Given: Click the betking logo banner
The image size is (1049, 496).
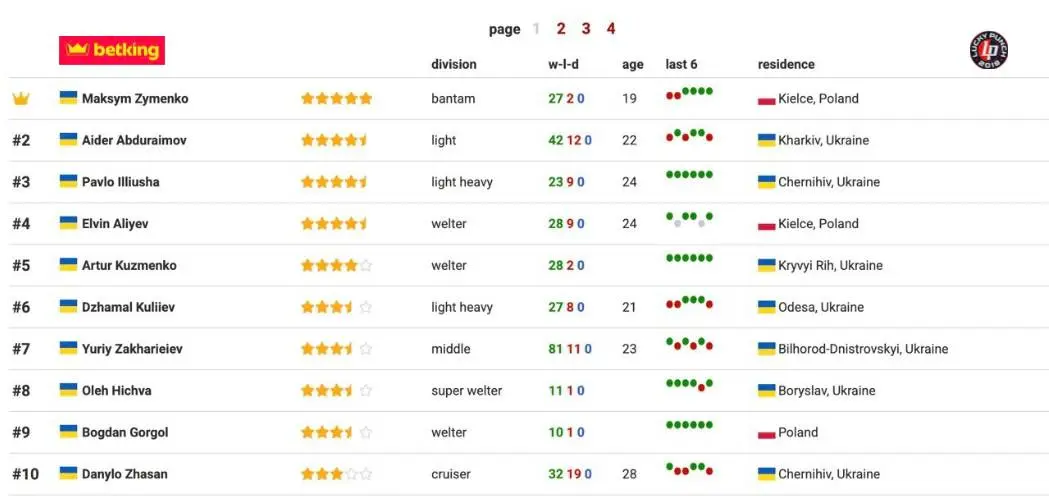Looking at the screenshot, I should 112,50.
